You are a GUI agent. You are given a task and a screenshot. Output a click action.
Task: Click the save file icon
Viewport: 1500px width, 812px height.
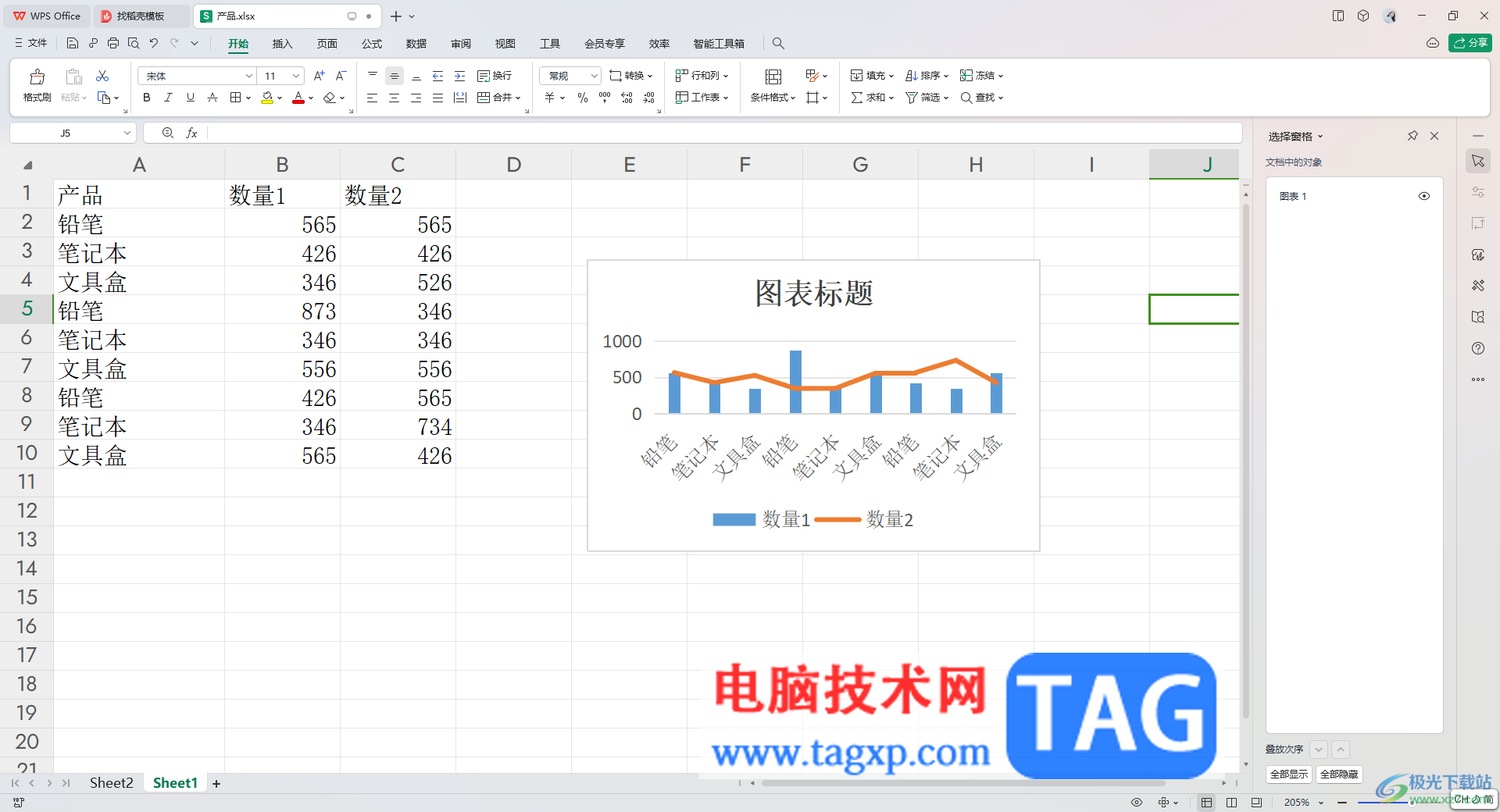click(73, 43)
